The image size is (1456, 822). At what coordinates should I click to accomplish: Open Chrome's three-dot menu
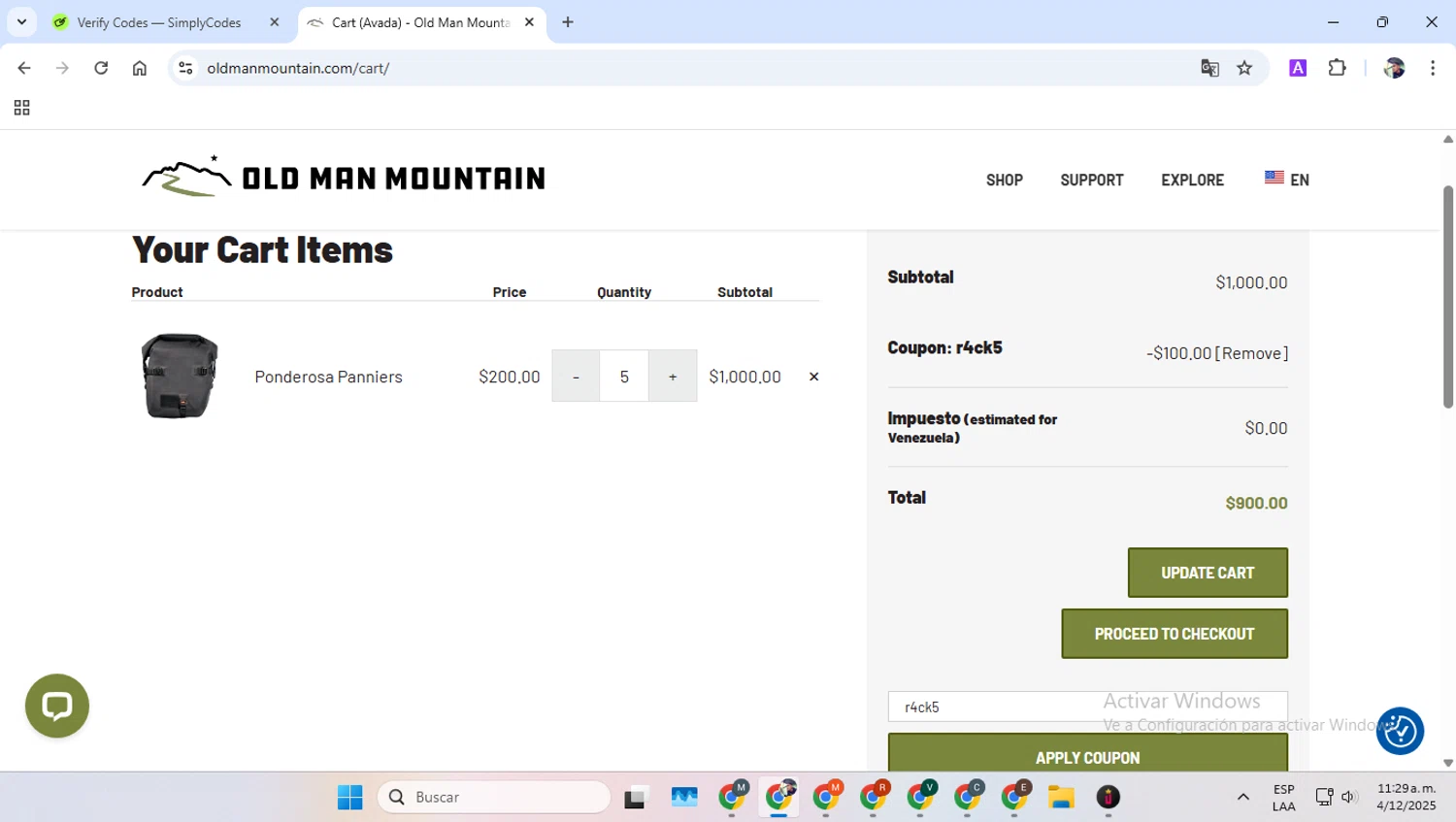point(1433,68)
